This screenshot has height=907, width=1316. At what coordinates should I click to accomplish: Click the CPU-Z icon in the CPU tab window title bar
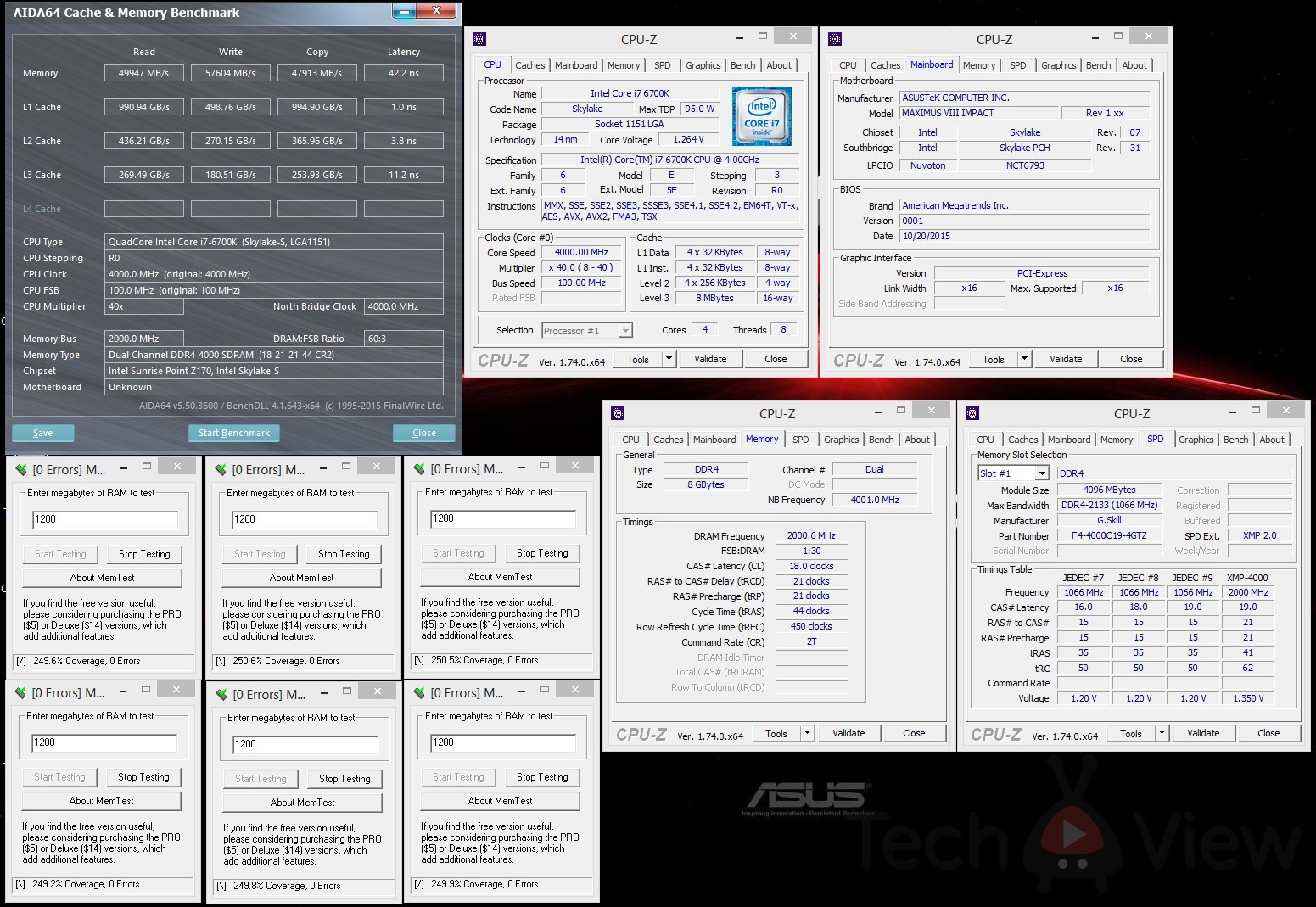coord(479,39)
